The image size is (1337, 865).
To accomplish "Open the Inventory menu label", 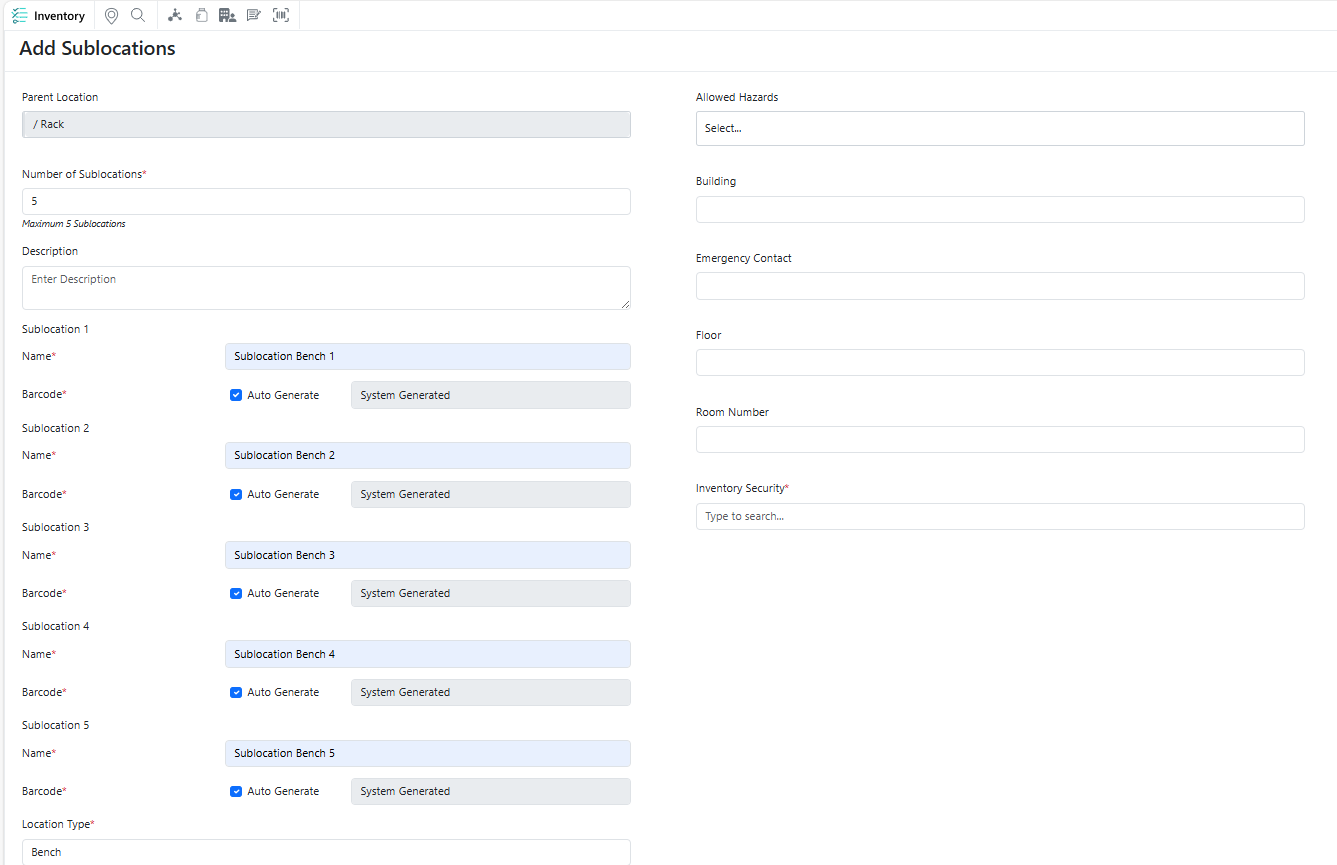I will [59, 16].
